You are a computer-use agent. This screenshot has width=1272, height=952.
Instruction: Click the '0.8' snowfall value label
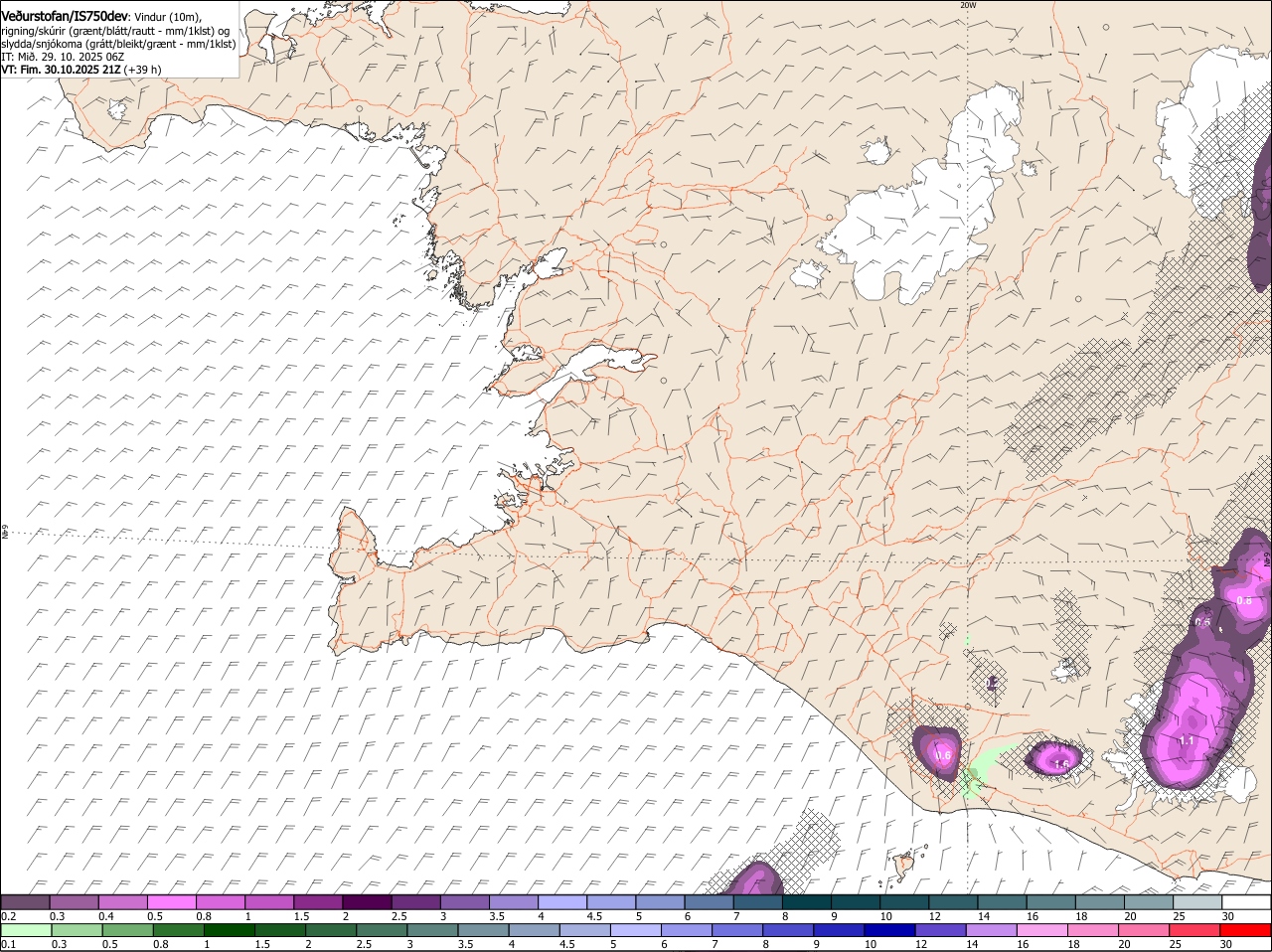point(1244,601)
